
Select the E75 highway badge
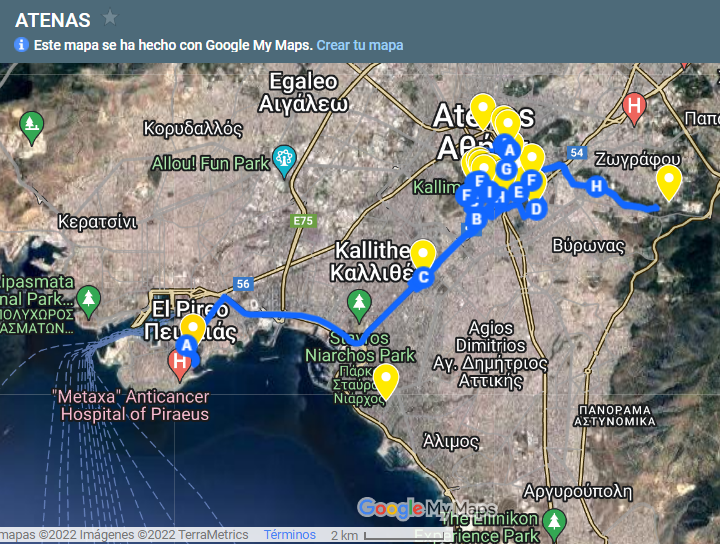point(303,221)
